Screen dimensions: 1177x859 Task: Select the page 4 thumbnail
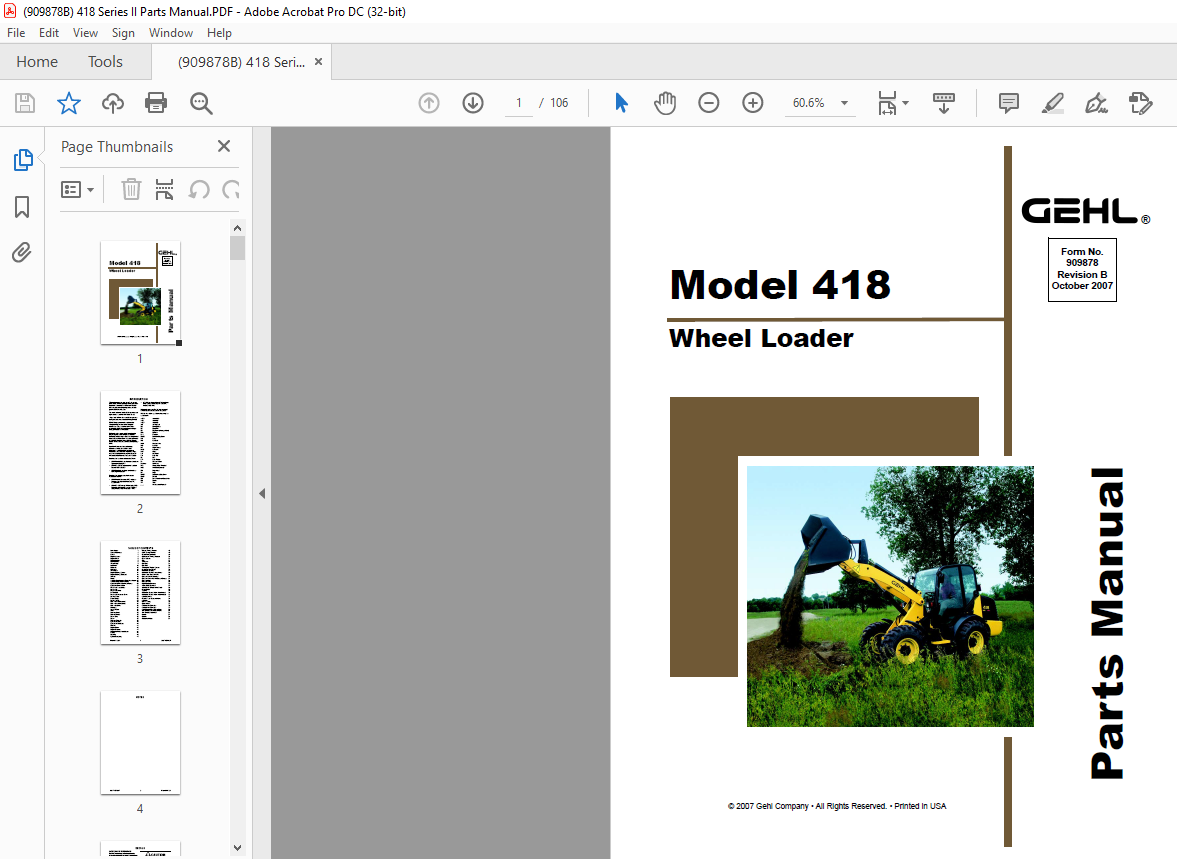pyautogui.click(x=140, y=743)
